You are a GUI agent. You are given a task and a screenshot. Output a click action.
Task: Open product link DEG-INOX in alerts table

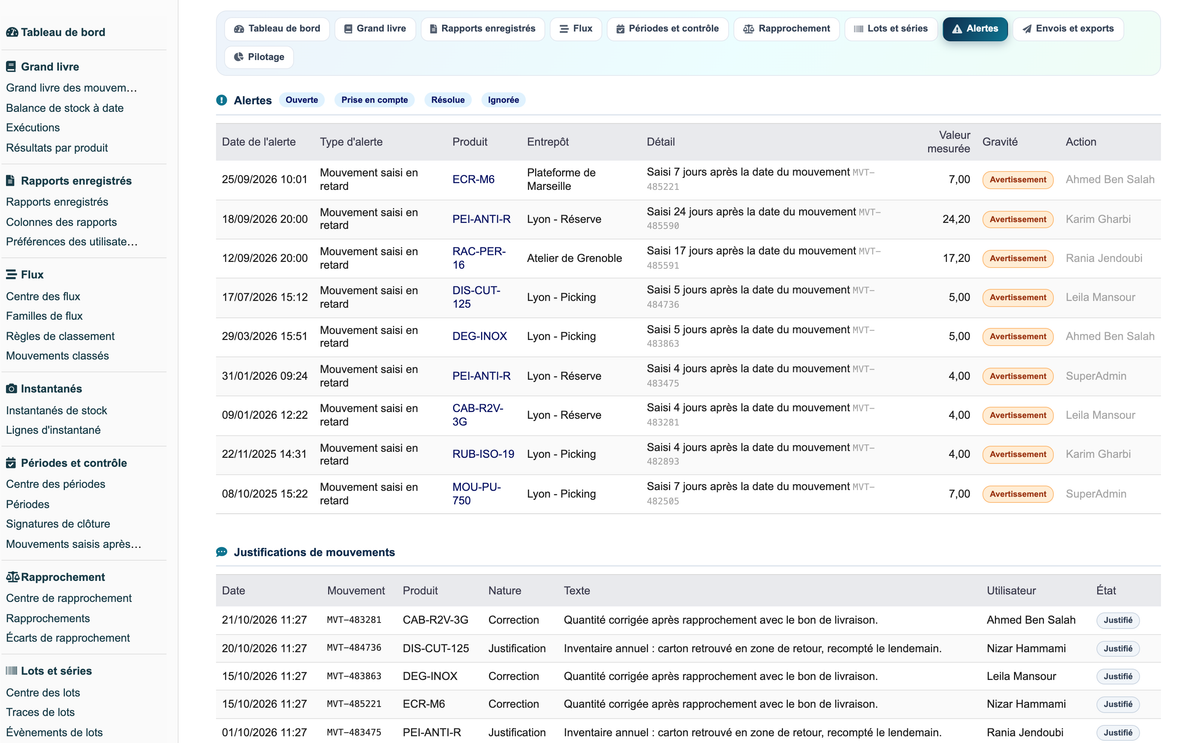[x=480, y=337]
